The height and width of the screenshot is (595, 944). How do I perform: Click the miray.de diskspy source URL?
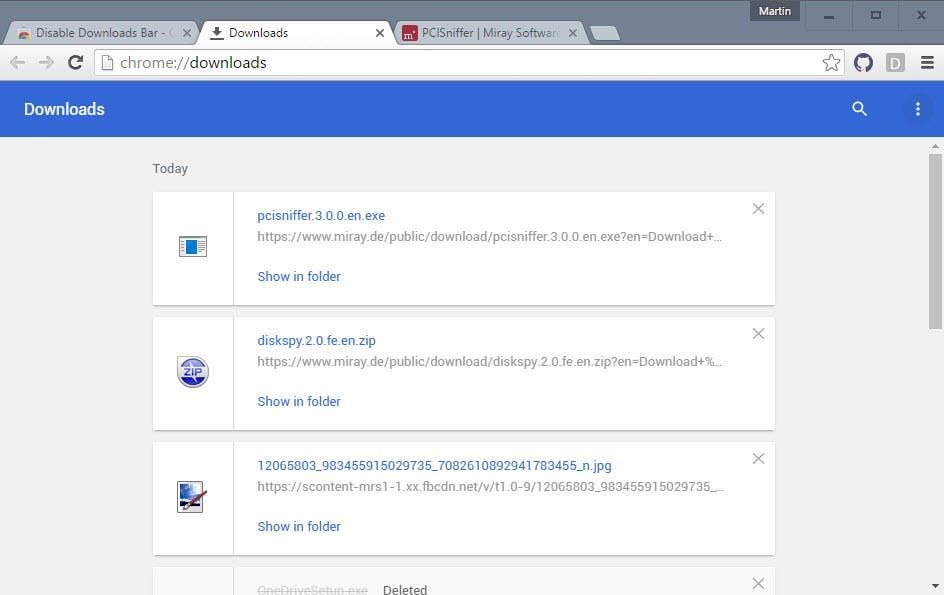click(x=489, y=361)
